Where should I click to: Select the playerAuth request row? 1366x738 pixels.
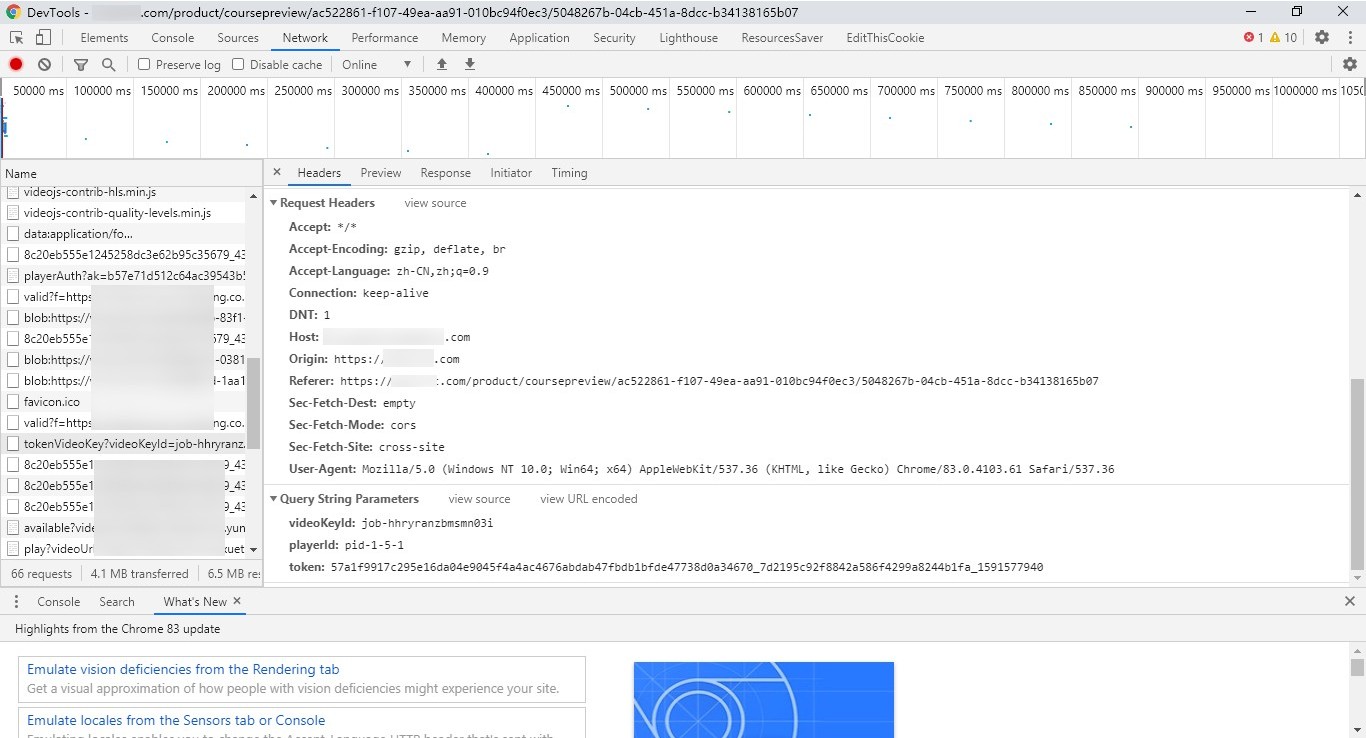125,275
